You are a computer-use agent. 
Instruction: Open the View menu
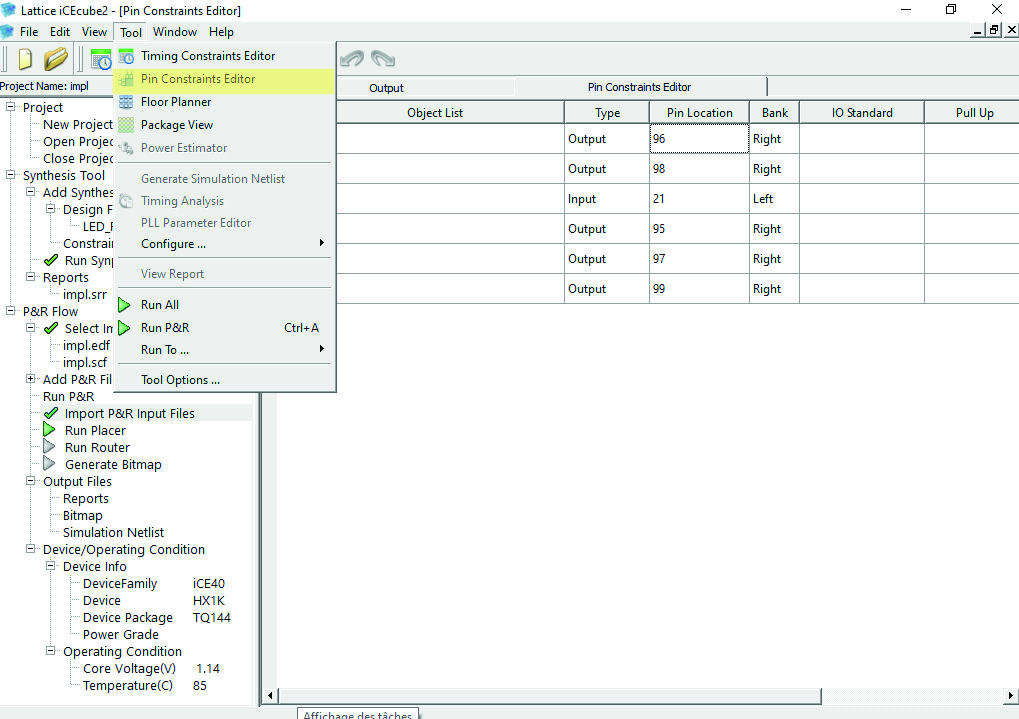point(94,32)
